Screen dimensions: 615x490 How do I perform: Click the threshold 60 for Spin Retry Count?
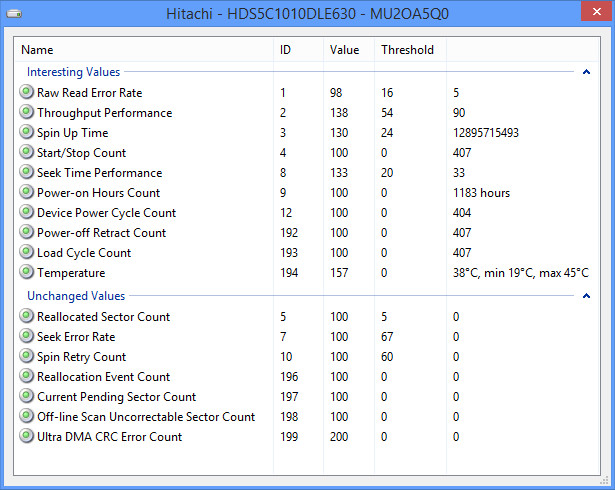(x=387, y=357)
